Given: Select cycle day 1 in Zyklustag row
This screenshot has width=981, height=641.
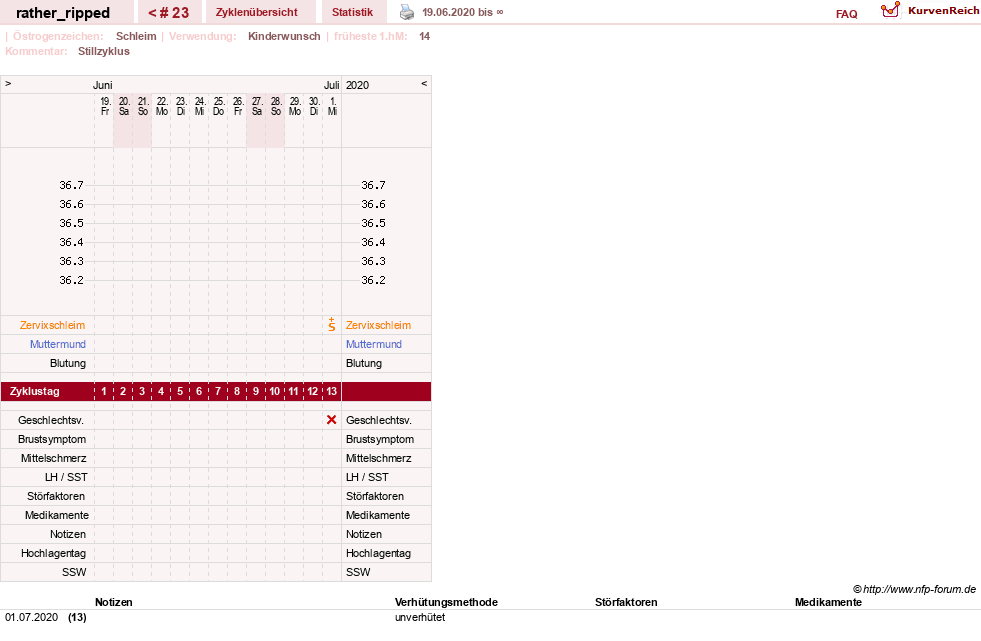Looking at the screenshot, I should 104,391.
